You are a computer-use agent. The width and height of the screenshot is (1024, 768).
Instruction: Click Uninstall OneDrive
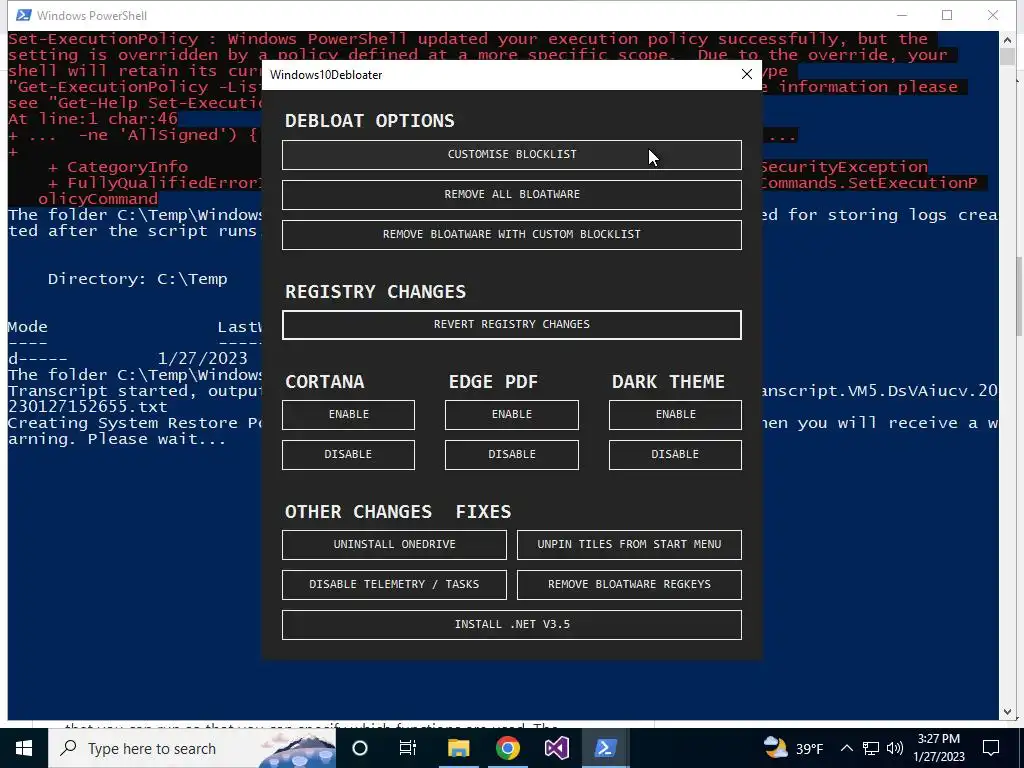click(394, 545)
